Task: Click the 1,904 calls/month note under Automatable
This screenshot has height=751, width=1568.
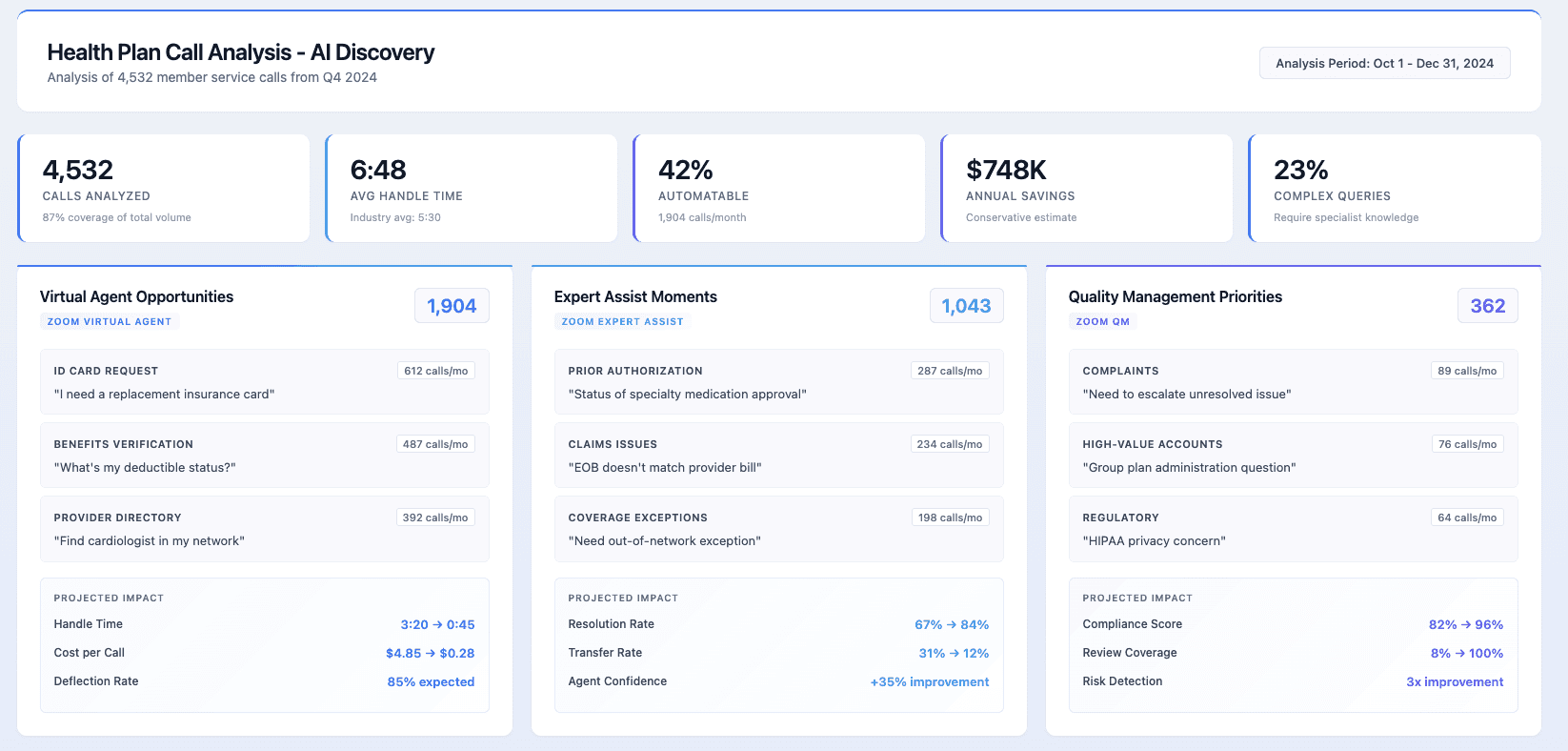Action: [702, 217]
